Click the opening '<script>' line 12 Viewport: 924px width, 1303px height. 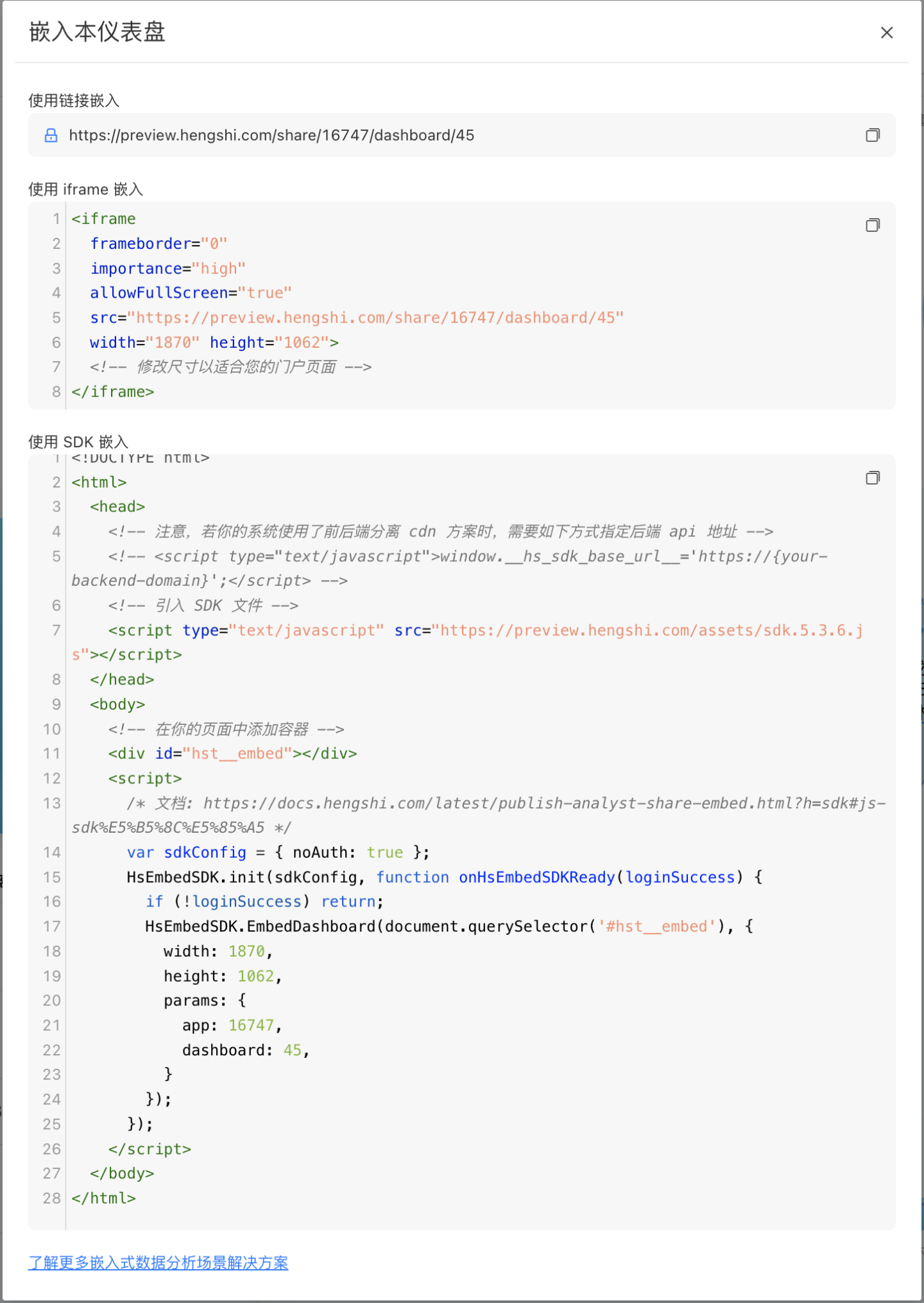(145, 779)
